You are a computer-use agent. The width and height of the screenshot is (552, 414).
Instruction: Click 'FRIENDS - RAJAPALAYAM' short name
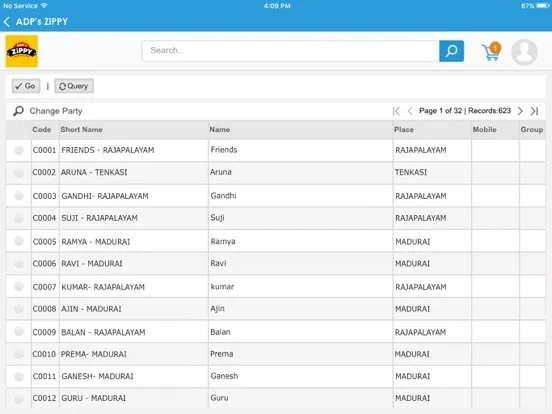click(x=108, y=150)
